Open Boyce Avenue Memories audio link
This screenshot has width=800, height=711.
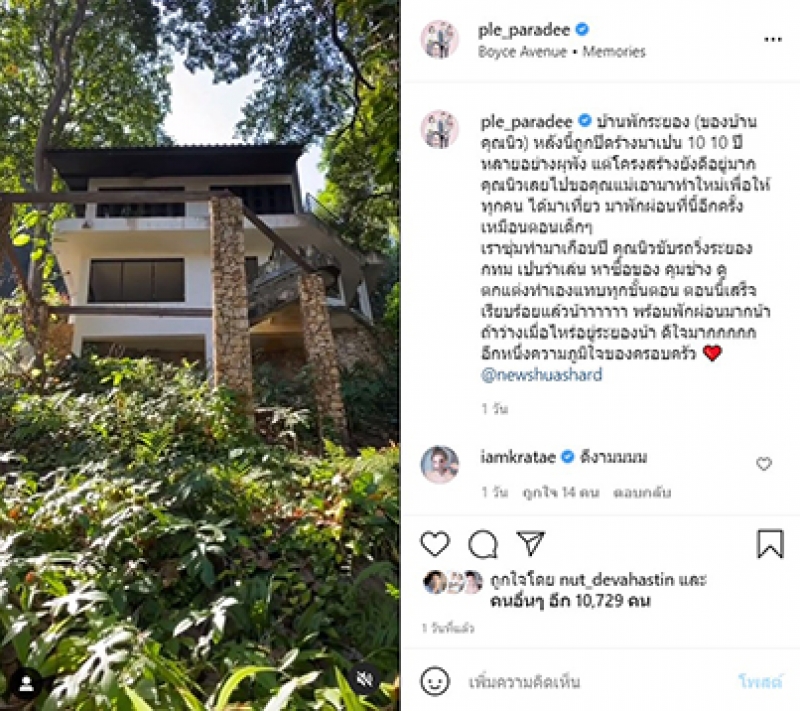pyautogui.click(x=561, y=52)
